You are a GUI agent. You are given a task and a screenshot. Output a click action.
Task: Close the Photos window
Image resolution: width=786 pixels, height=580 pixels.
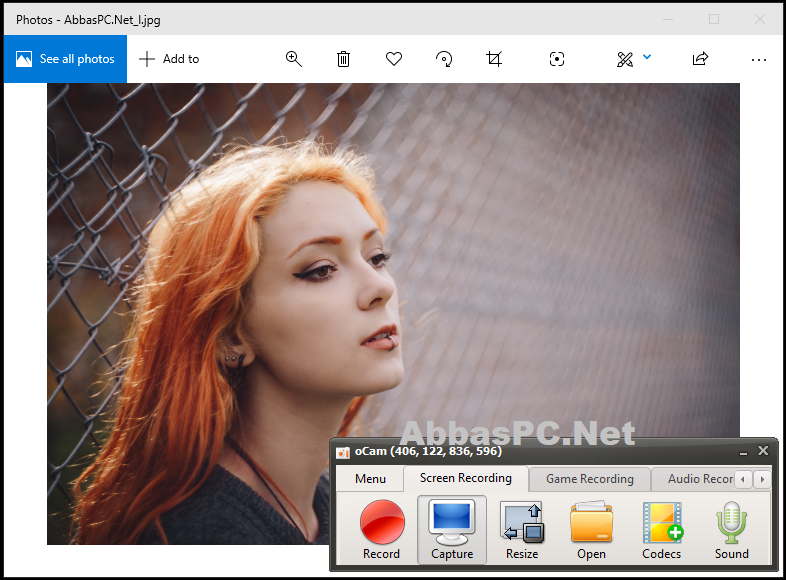coord(760,19)
